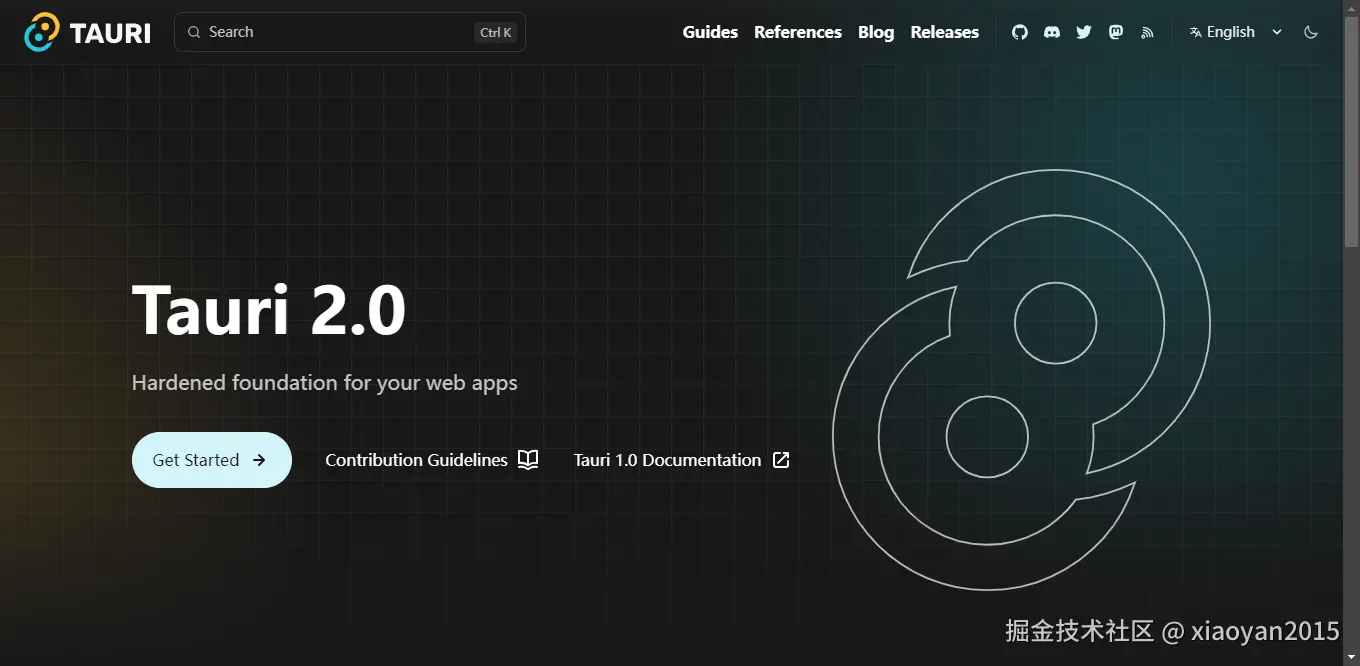Click the Search input field
The width and height of the screenshot is (1360, 666).
pyautogui.click(x=350, y=32)
